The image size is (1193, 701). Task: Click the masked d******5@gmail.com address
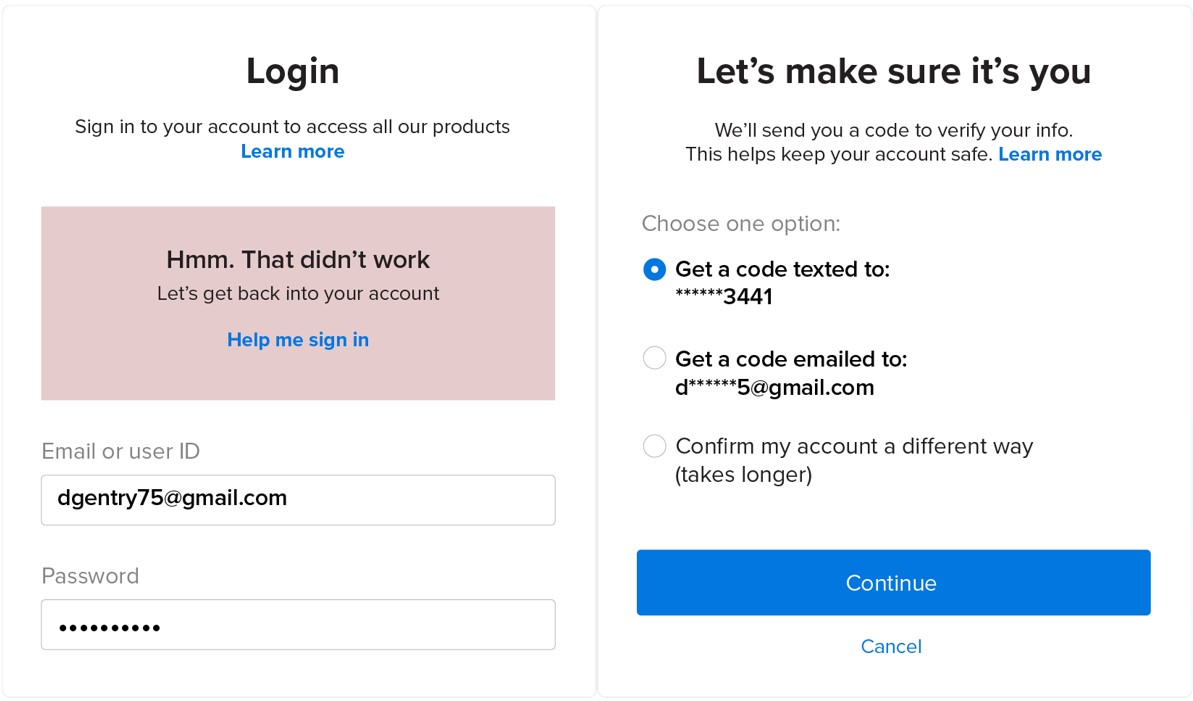click(x=775, y=387)
